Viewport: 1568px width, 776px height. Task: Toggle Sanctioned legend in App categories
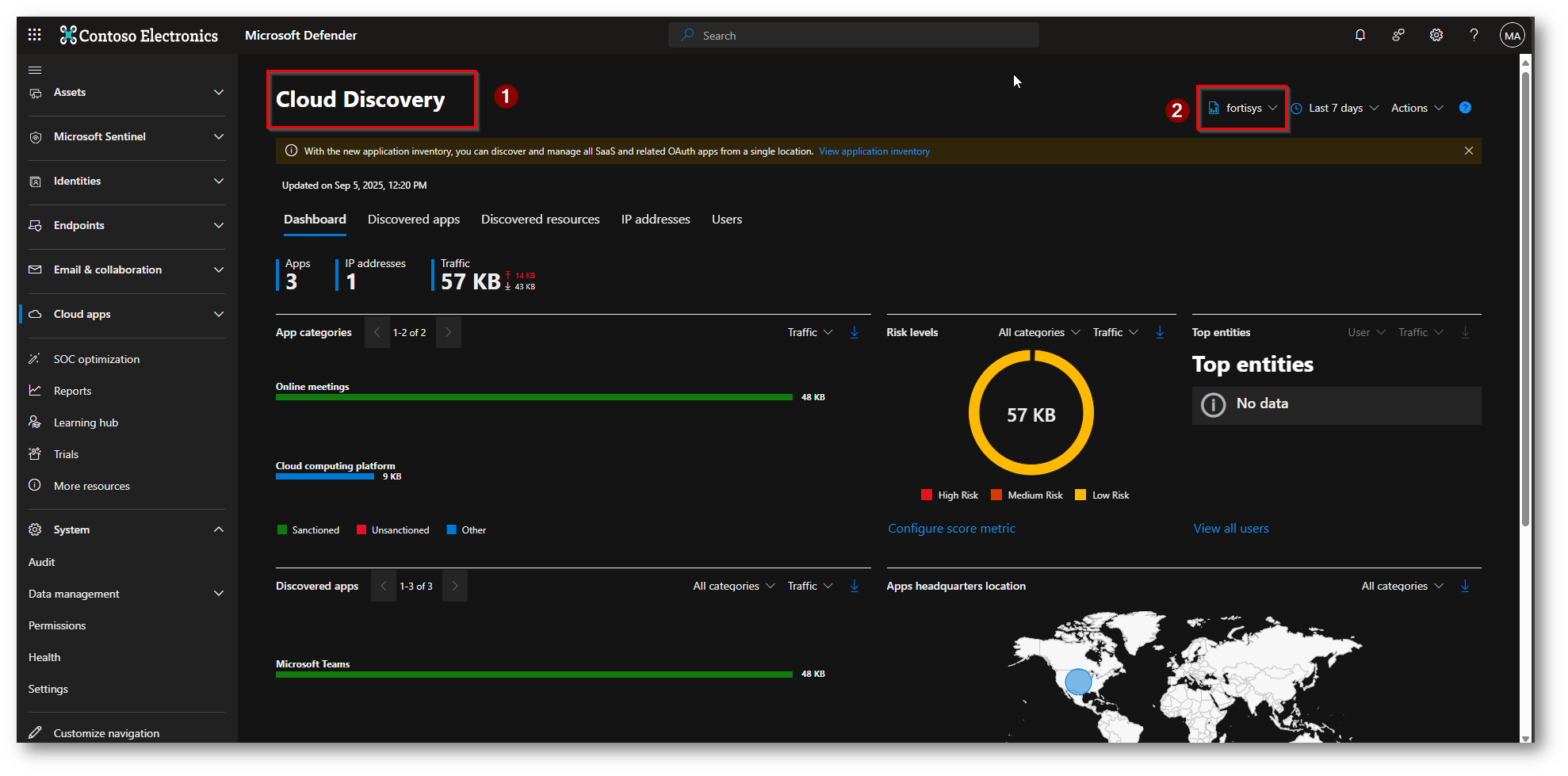[308, 530]
